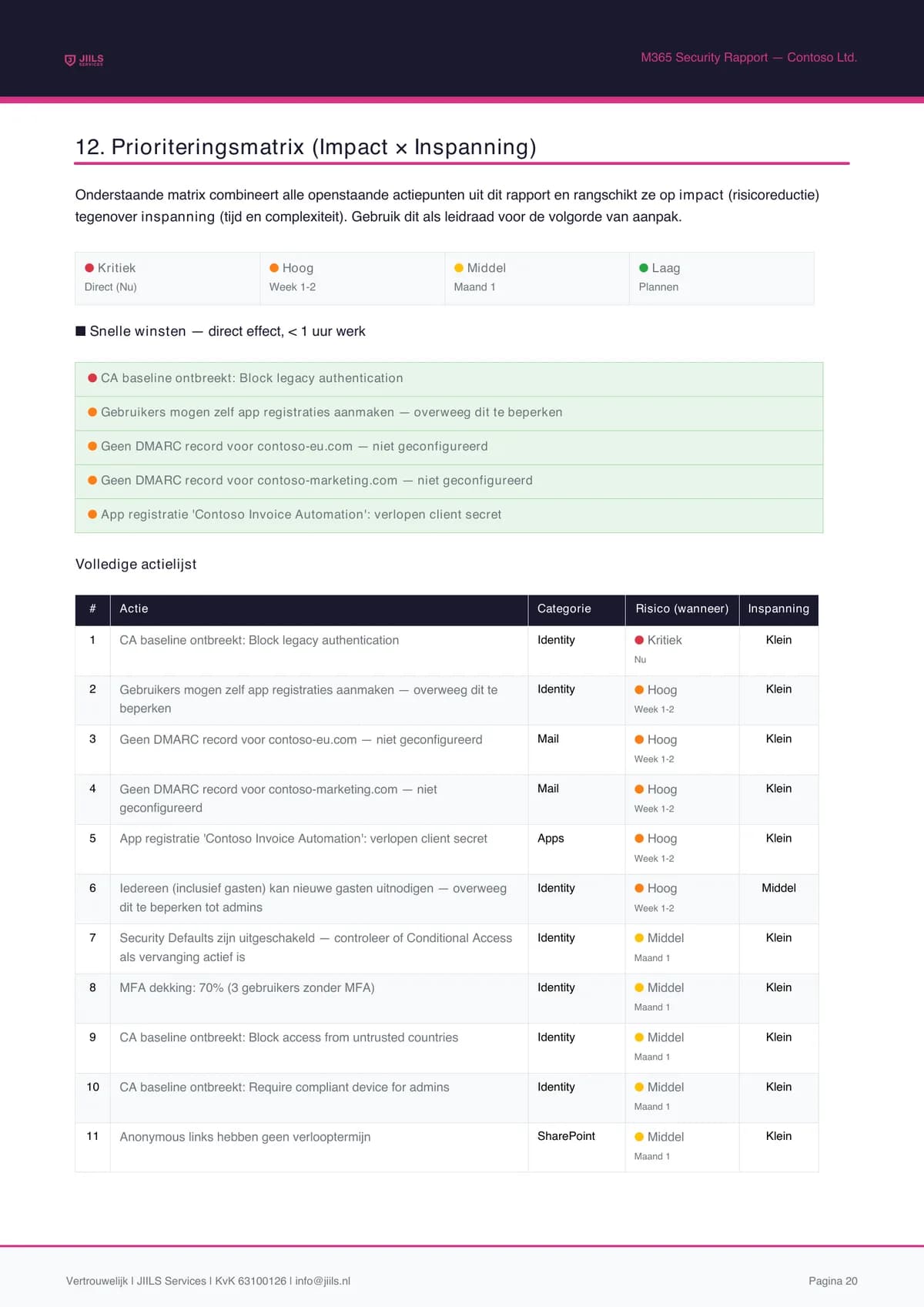The image size is (924, 1307).
Task: Click the red dot in the quick-wins legacy authentication row
Action: (x=92, y=378)
